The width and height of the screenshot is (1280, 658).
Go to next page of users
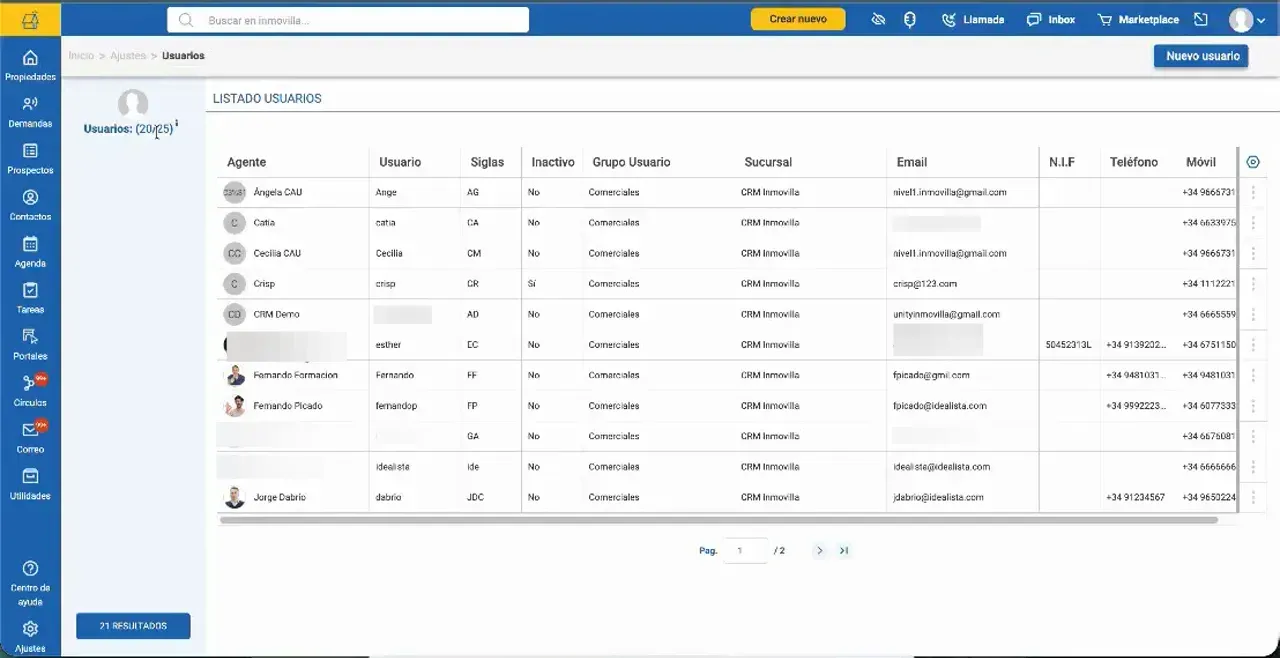pyautogui.click(x=819, y=551)
